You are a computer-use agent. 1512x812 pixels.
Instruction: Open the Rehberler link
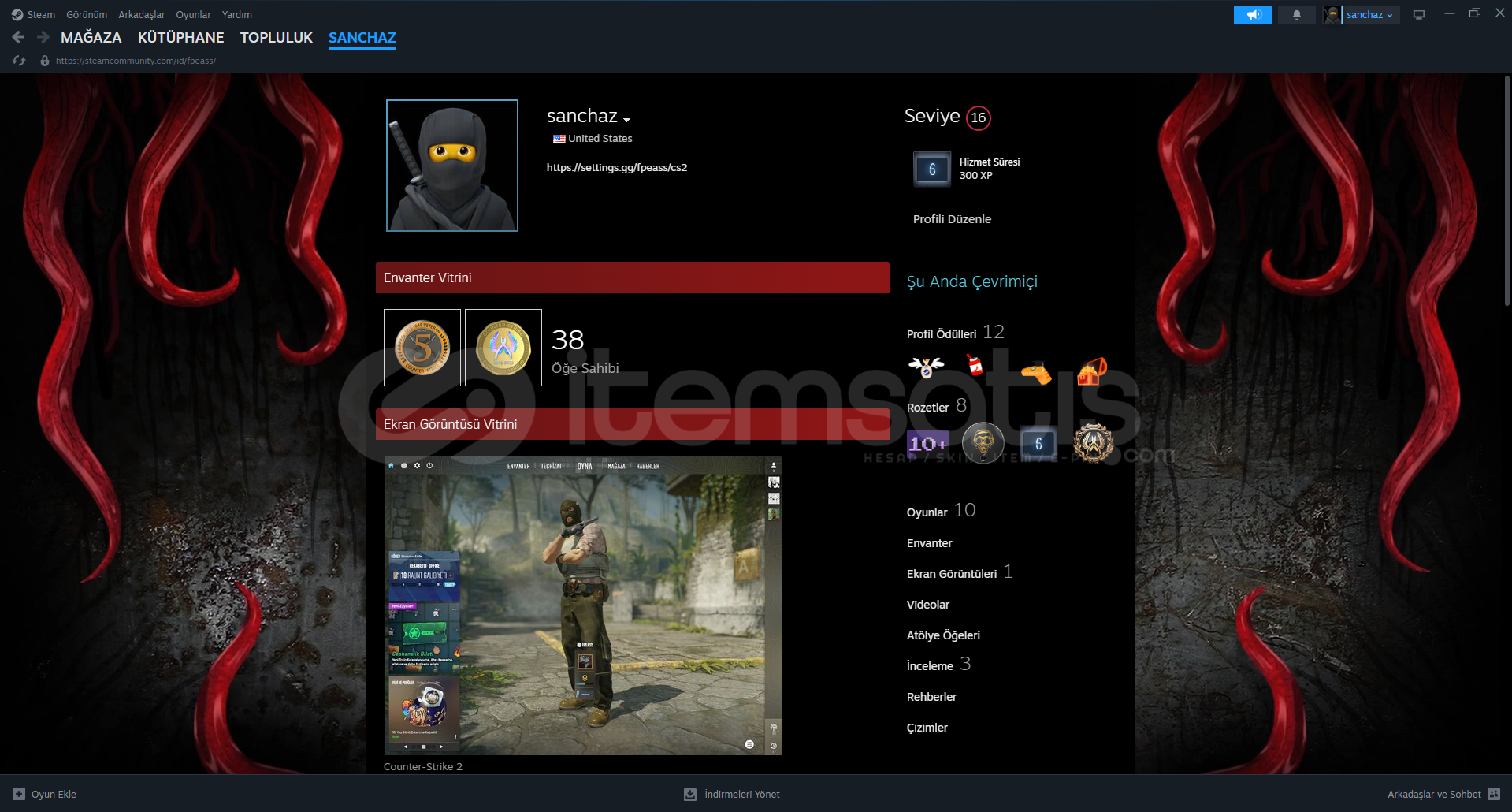click(931, 697)
